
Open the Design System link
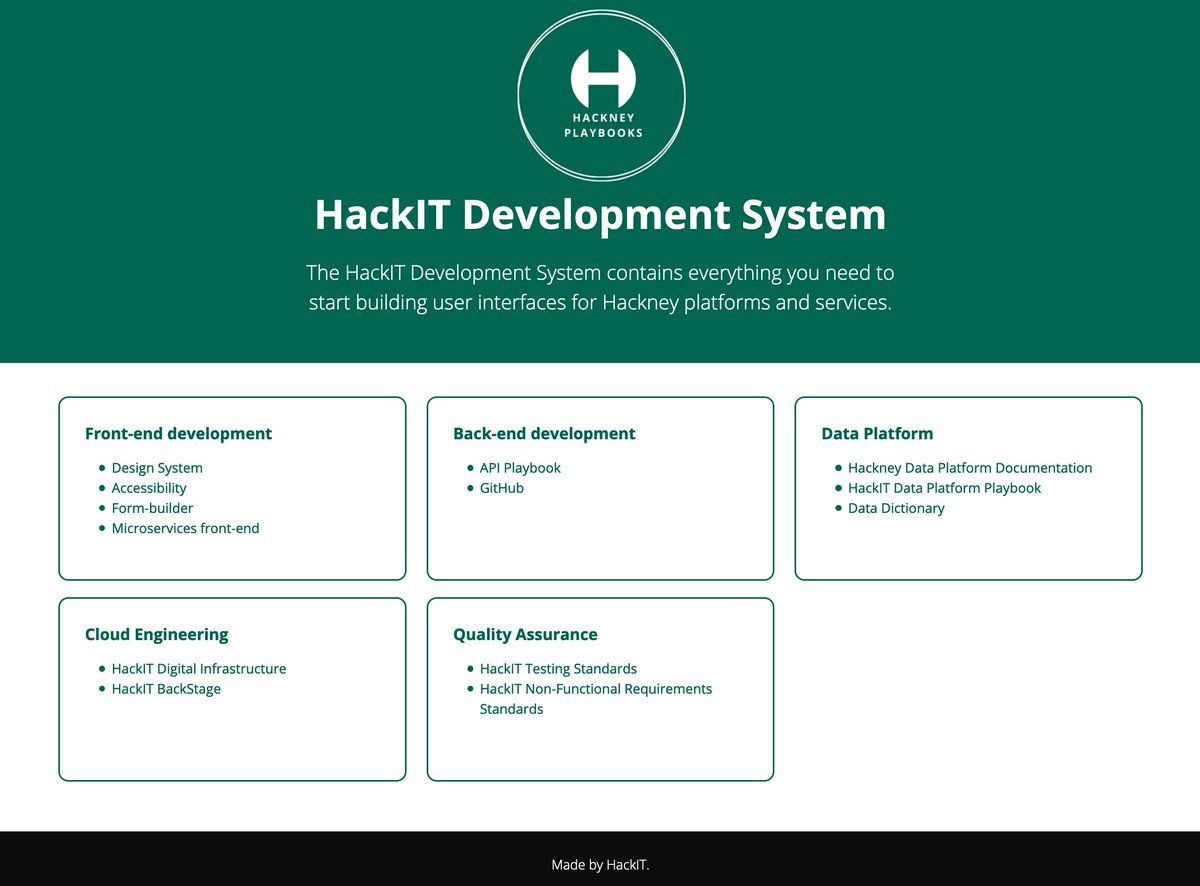click(x=157, y=468)
